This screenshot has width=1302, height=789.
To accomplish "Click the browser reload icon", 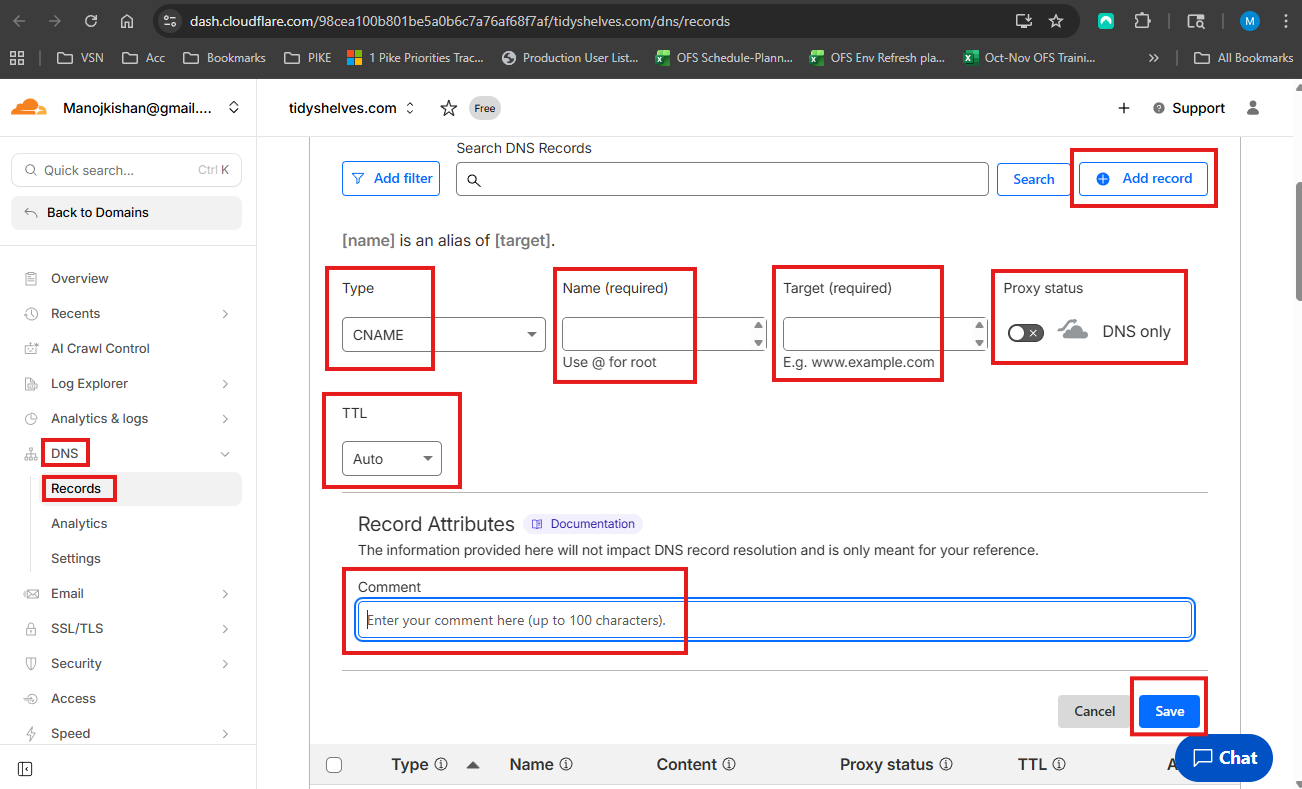I will point(91,21).
